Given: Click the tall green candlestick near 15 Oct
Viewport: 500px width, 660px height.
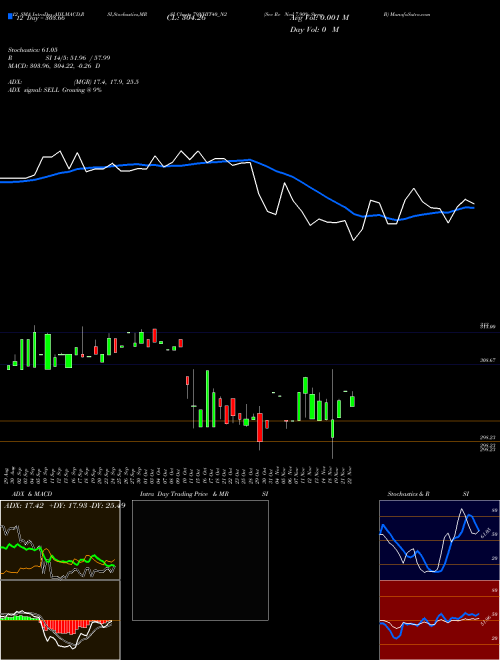Looking at the screenshot, I should 207,399.
